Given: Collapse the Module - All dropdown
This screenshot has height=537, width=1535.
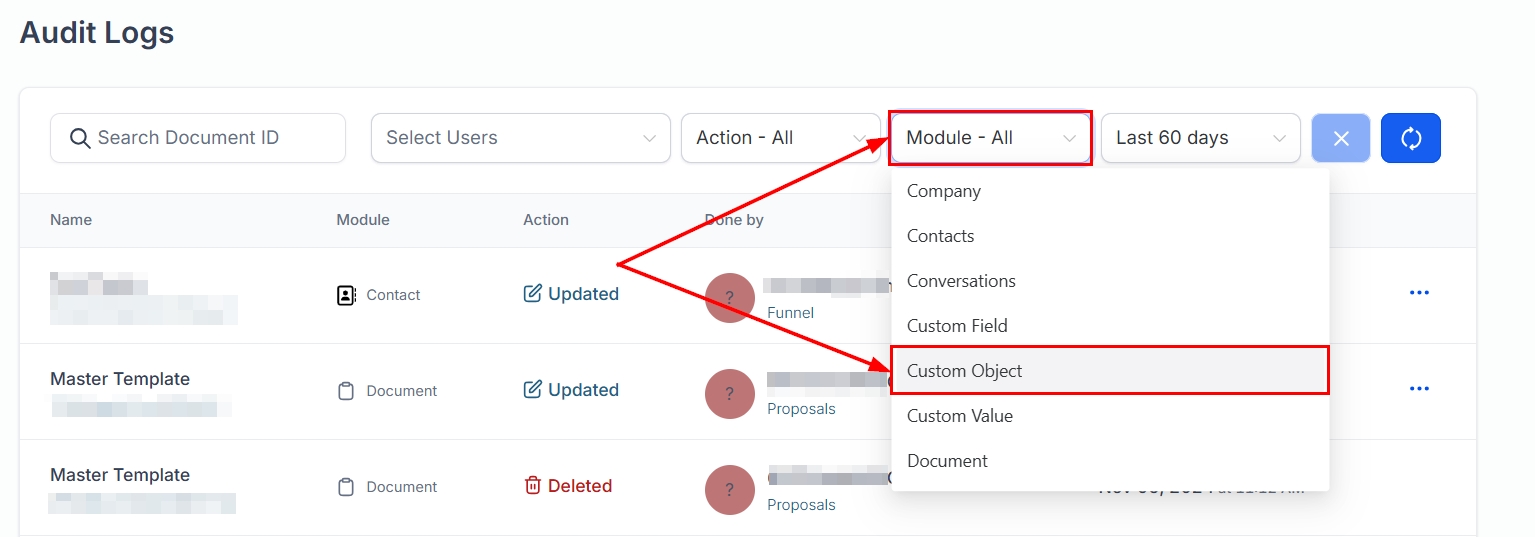Looking at the screenshot, I should point(990,138).
